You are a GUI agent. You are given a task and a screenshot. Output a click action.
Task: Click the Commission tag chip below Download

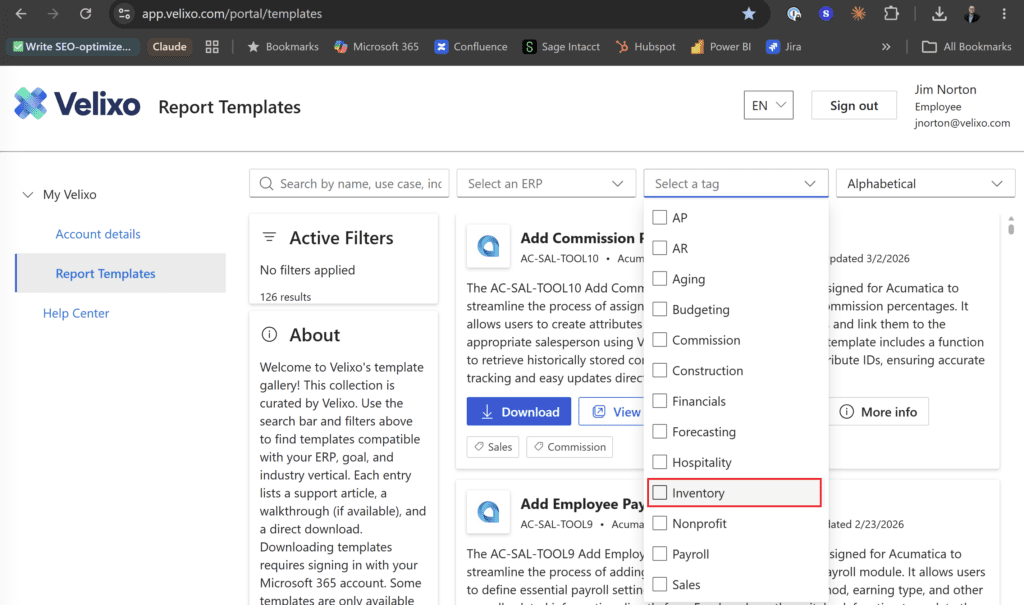coord(569,447)
